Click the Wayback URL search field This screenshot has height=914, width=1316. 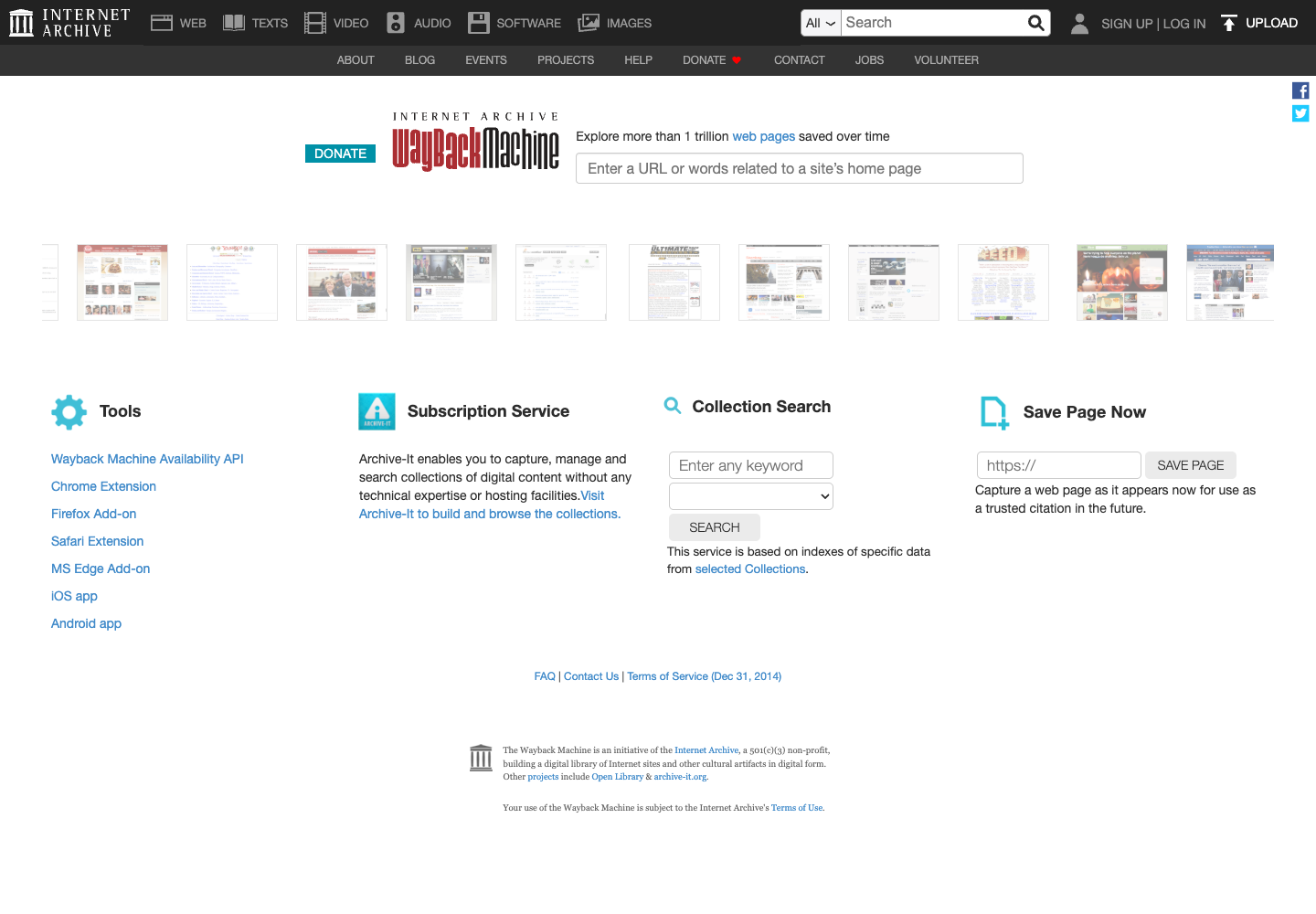click(x=800, y=168)
